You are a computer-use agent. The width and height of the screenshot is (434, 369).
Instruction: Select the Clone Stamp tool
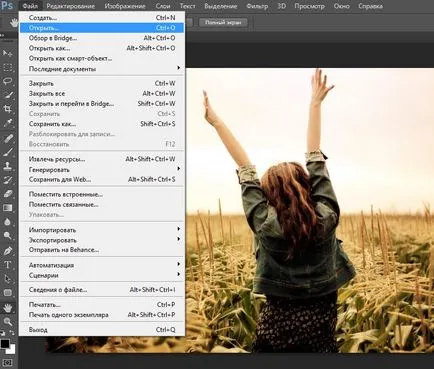(x=7, y=166)
